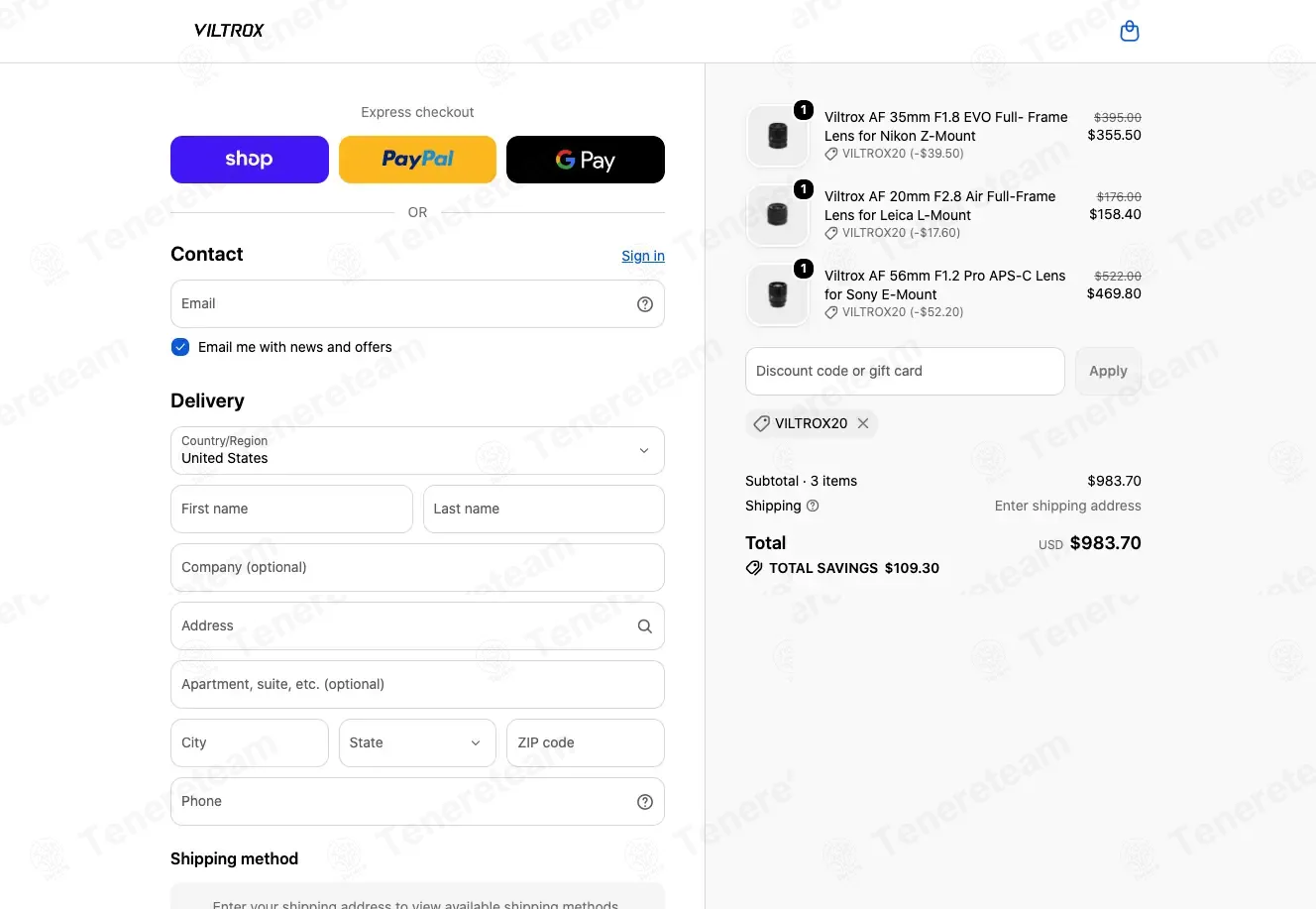Click the Address search magnifier icon
Viewport: 1316px width, 909px height.
click(645, 626)
